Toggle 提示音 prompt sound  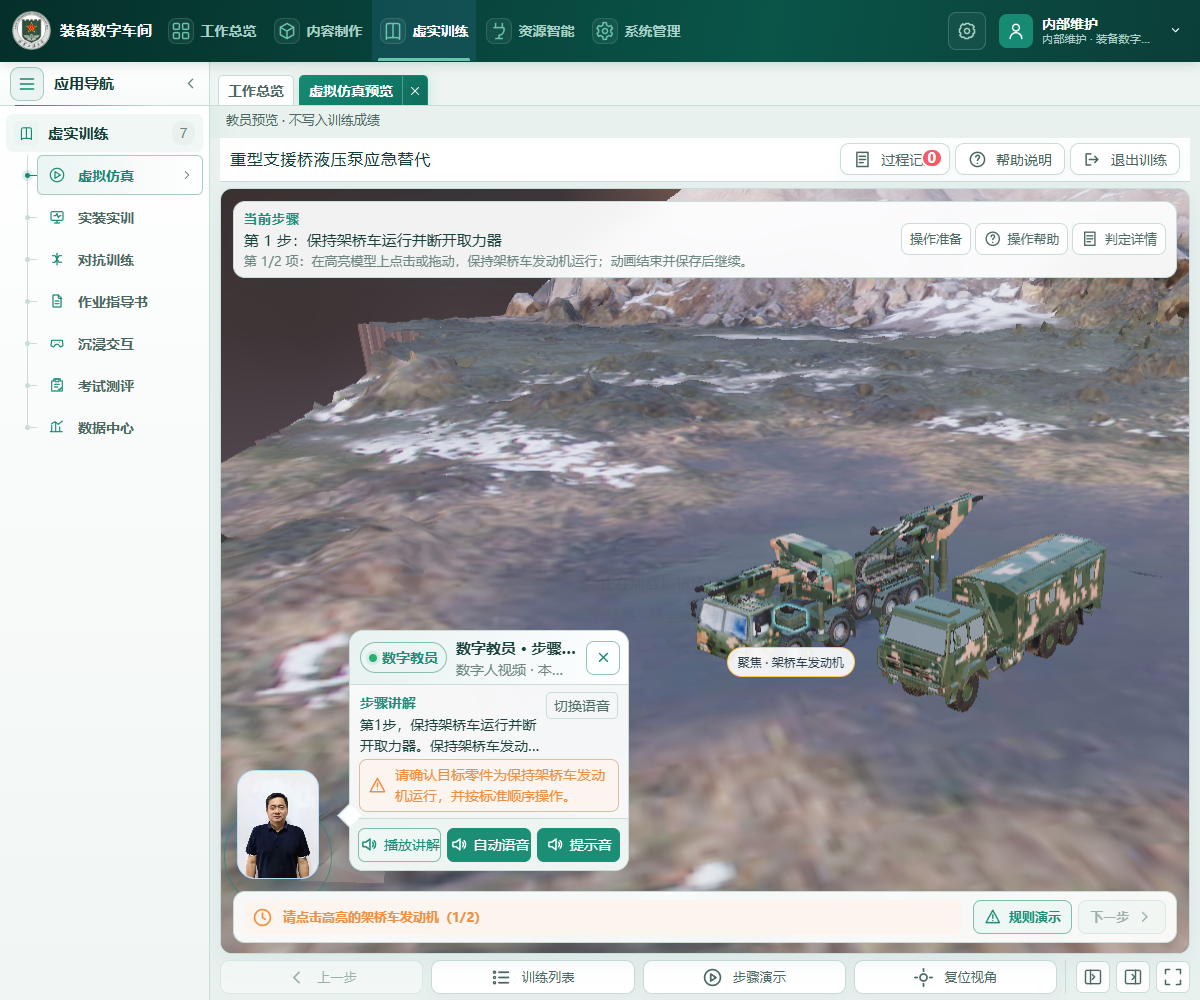(578, 845)
